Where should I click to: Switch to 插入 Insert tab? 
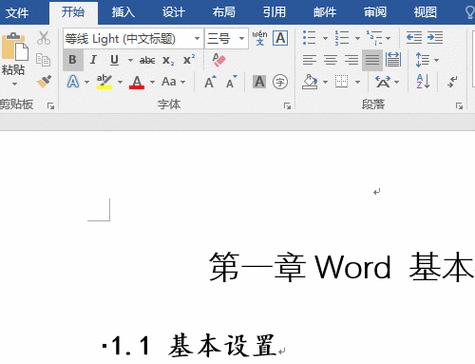[x=123, y=12]
